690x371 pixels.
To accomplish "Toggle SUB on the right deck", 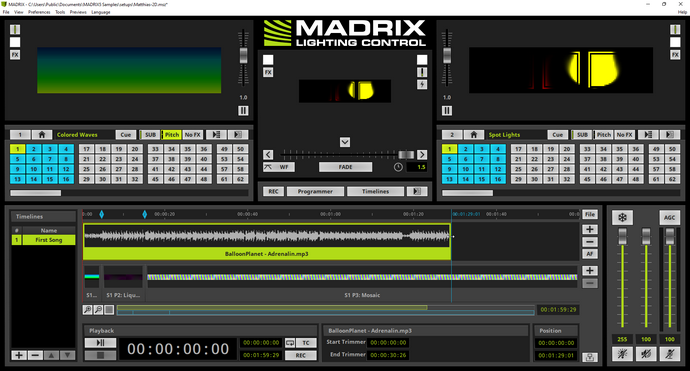I will tap(582, 135).
